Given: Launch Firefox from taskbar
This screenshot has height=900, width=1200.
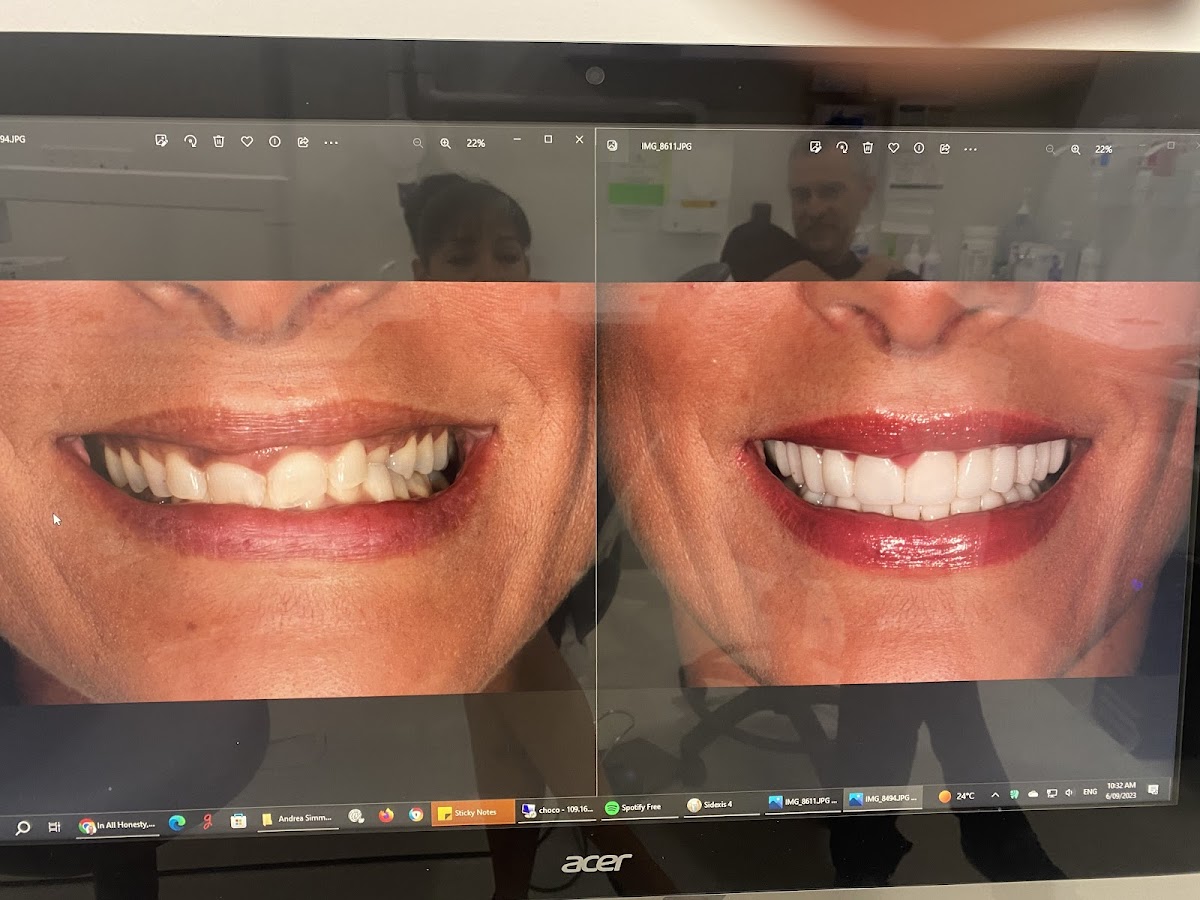Looking at the screenshot, I should [x=386, y=815].
